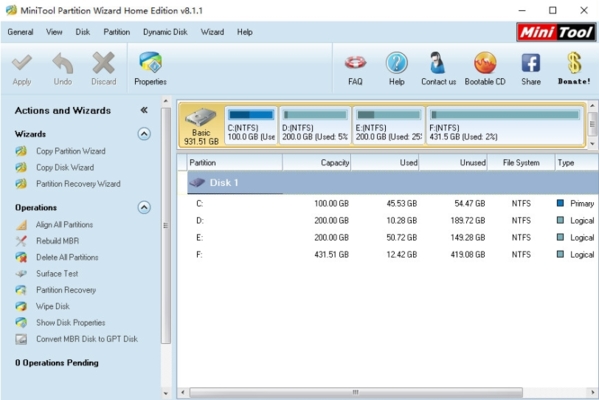
Task: Click the Show Disk Properties icon
Action: click(21, 323)
